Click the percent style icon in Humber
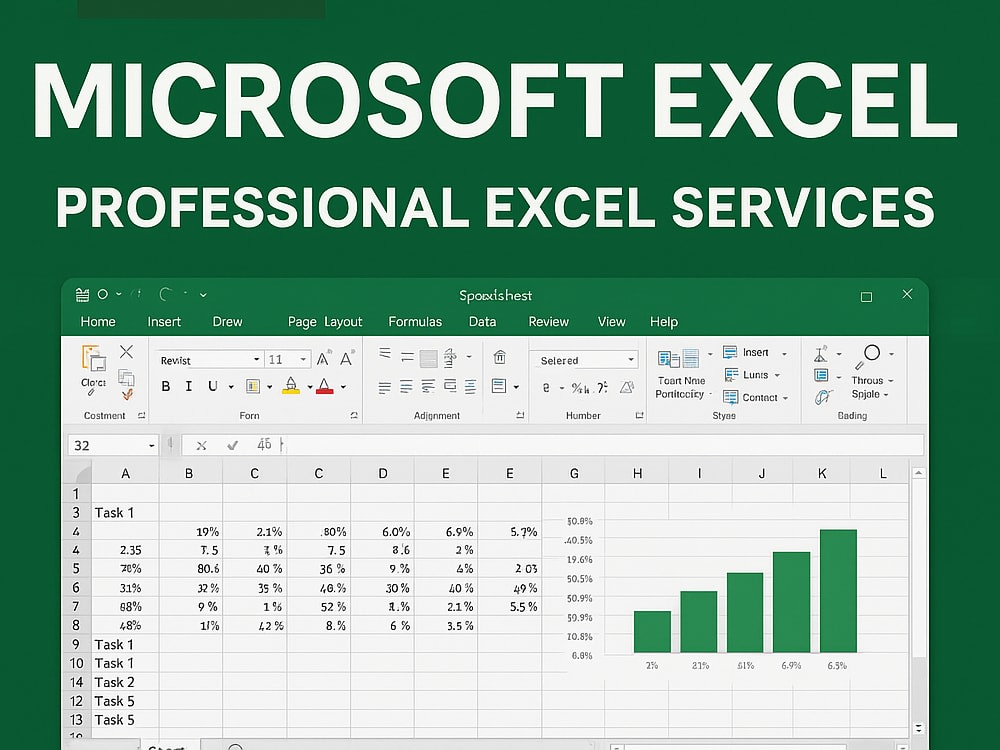This screenshot has height=750, width=1000. point(580,388)
